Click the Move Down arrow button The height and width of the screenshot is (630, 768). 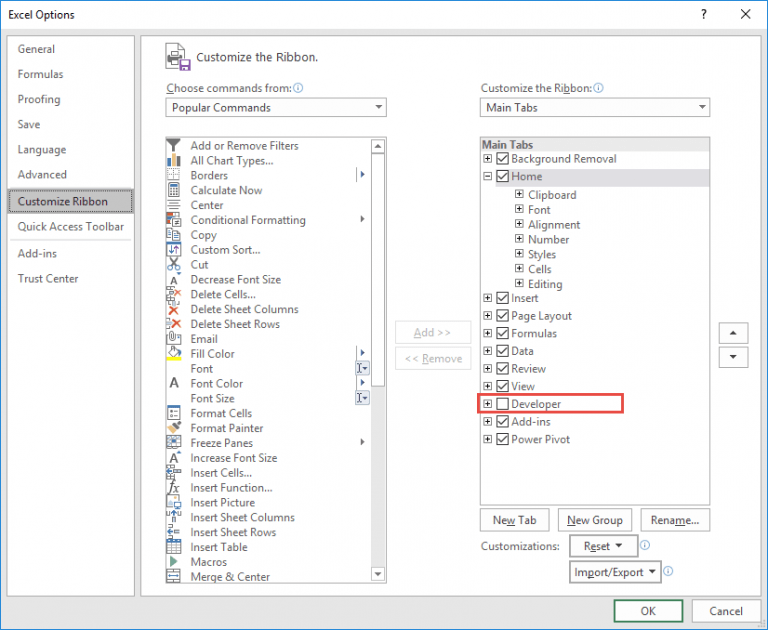(x=733, y=357)
